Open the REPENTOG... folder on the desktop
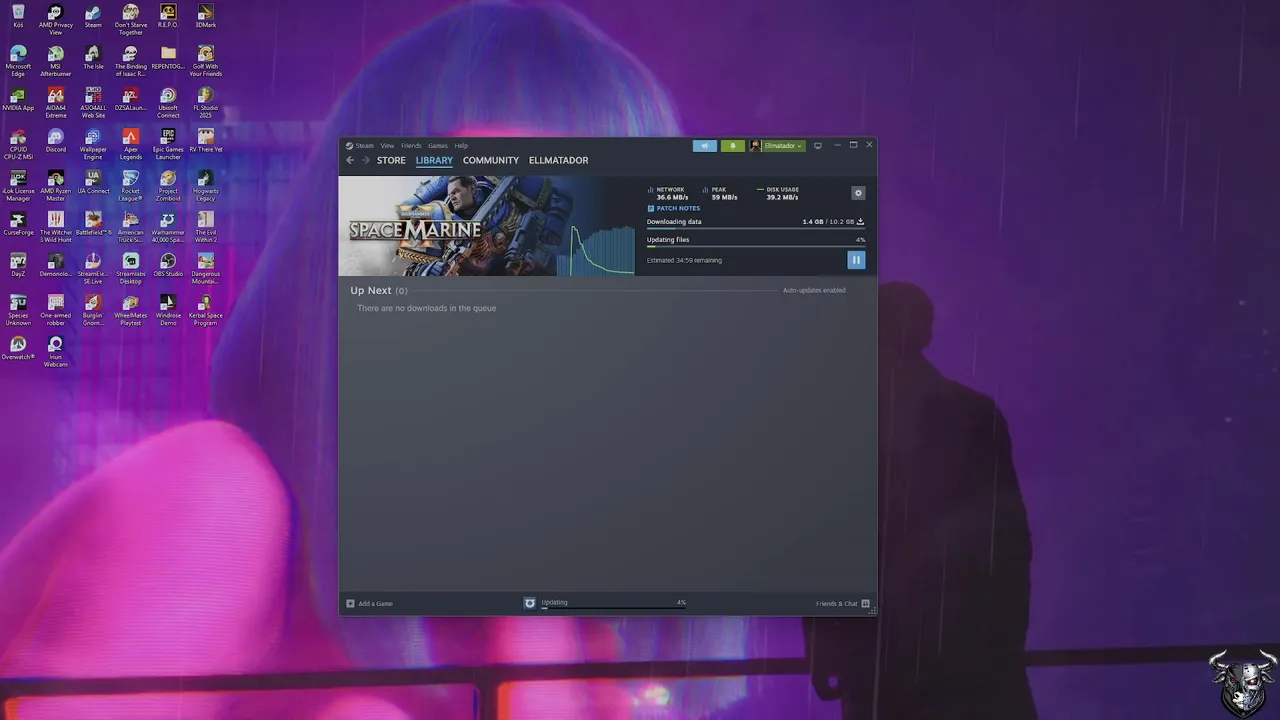Image resolution: width=1280 pixels, height=720 pixels. point(168,58)
